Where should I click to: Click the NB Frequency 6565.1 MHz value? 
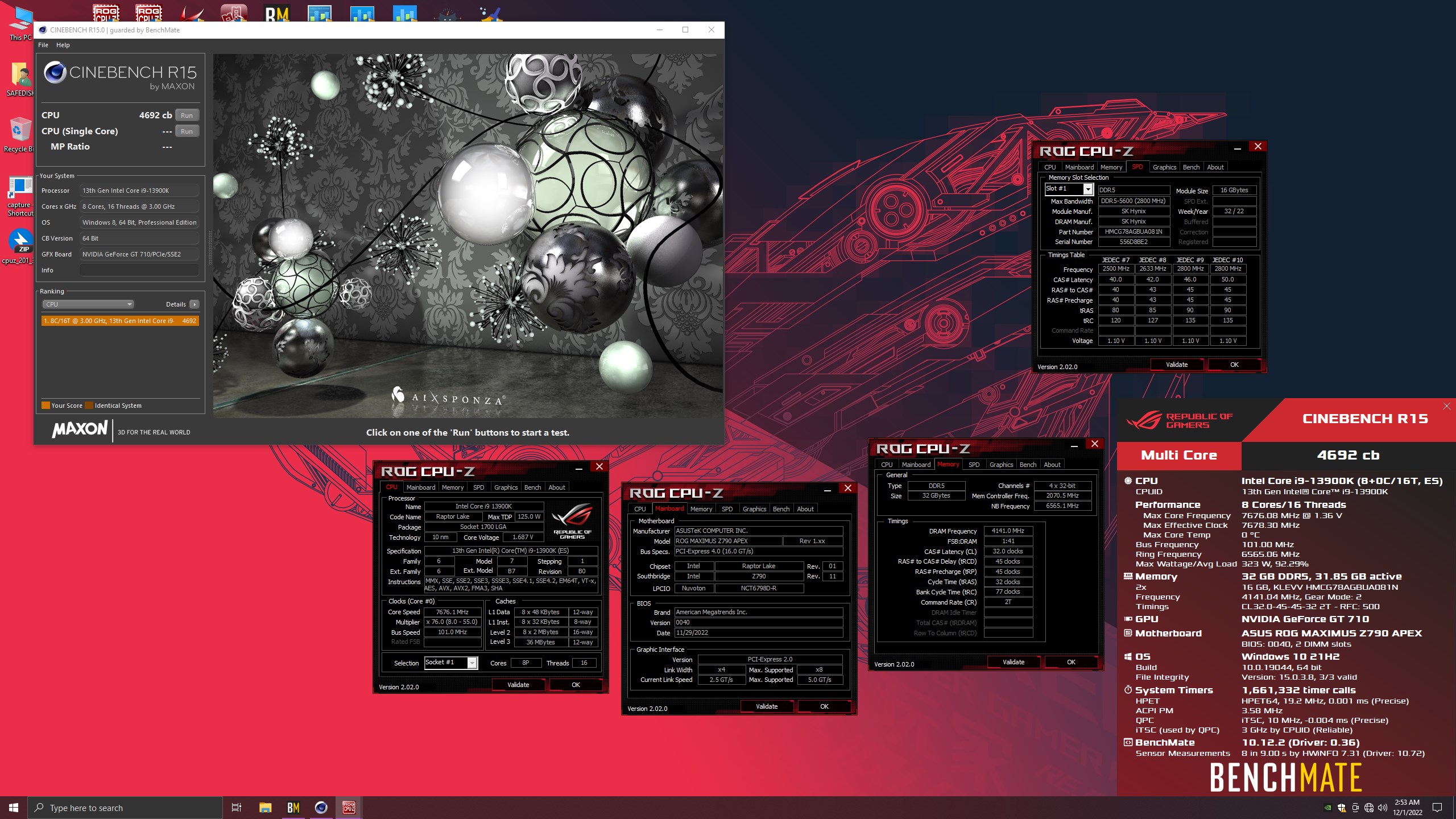coord(1062,506)
